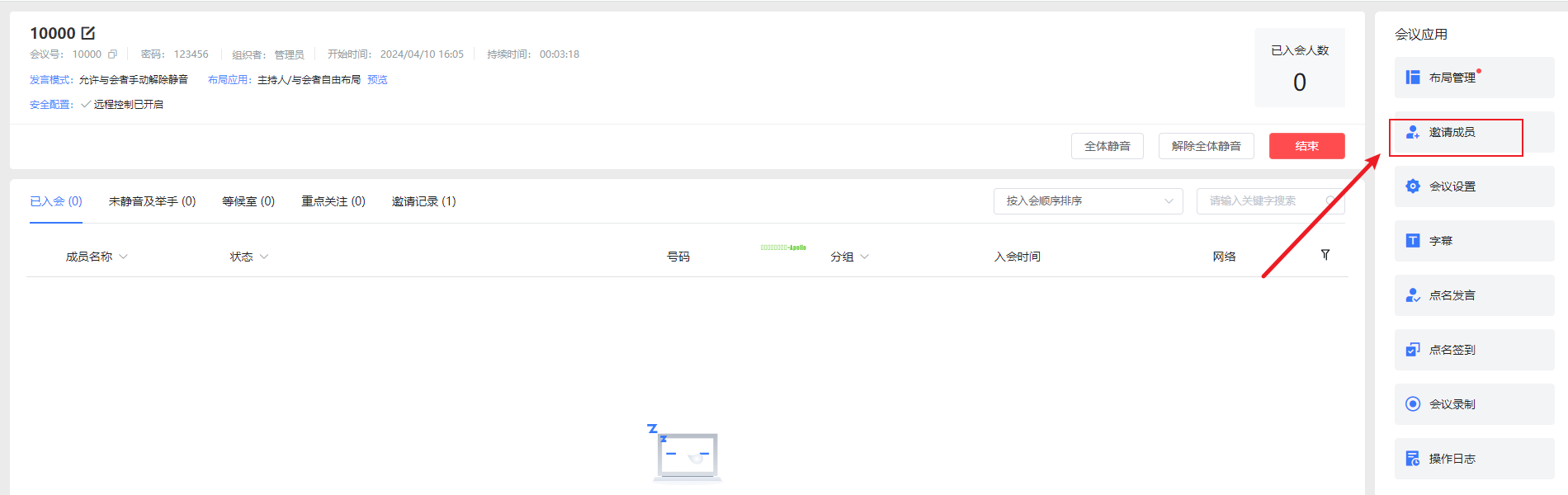Screen dimensions: 1568x495
Task: Switch to the 邀请记录 tab
Action: point(423,201)
